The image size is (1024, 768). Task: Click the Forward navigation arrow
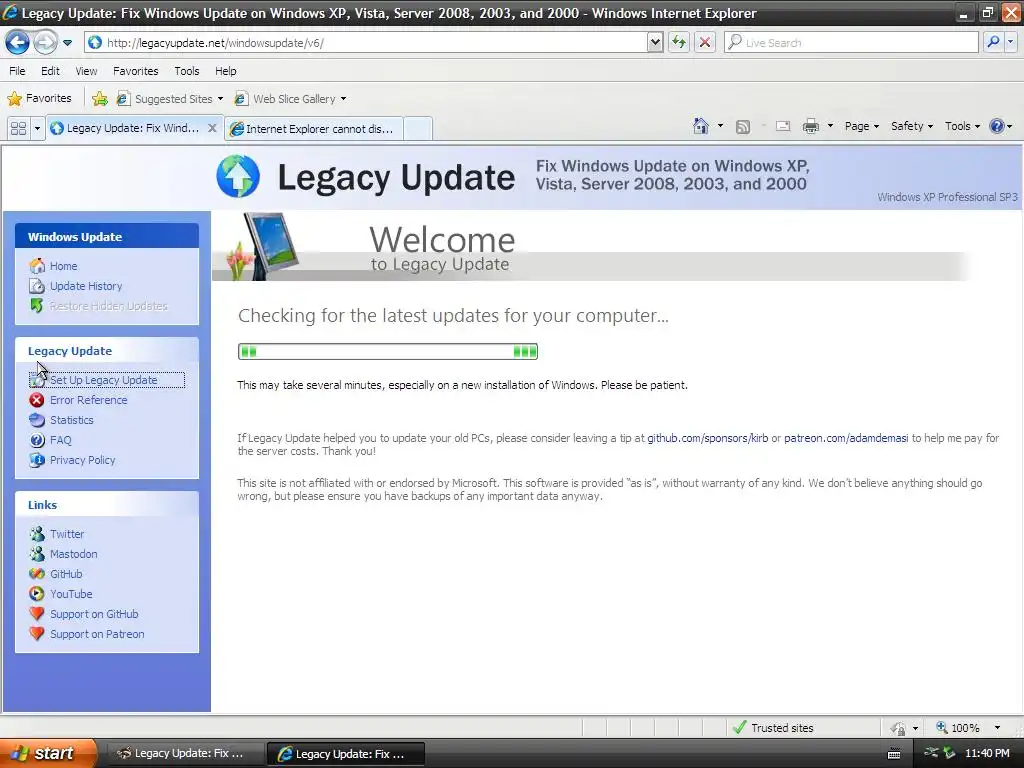coord(45,42)
